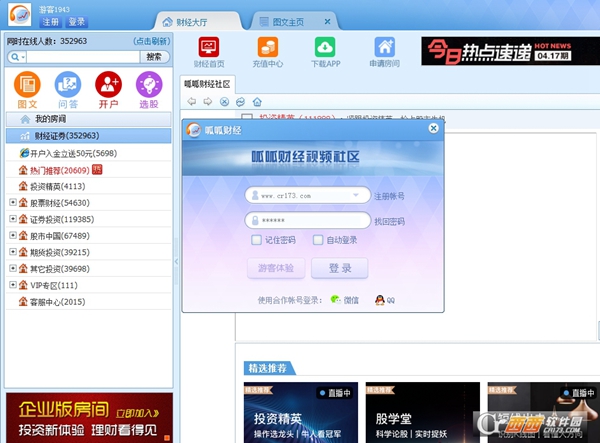
Task: Collapse the sidebar with the splitter arrow
Action: [176, 261]
